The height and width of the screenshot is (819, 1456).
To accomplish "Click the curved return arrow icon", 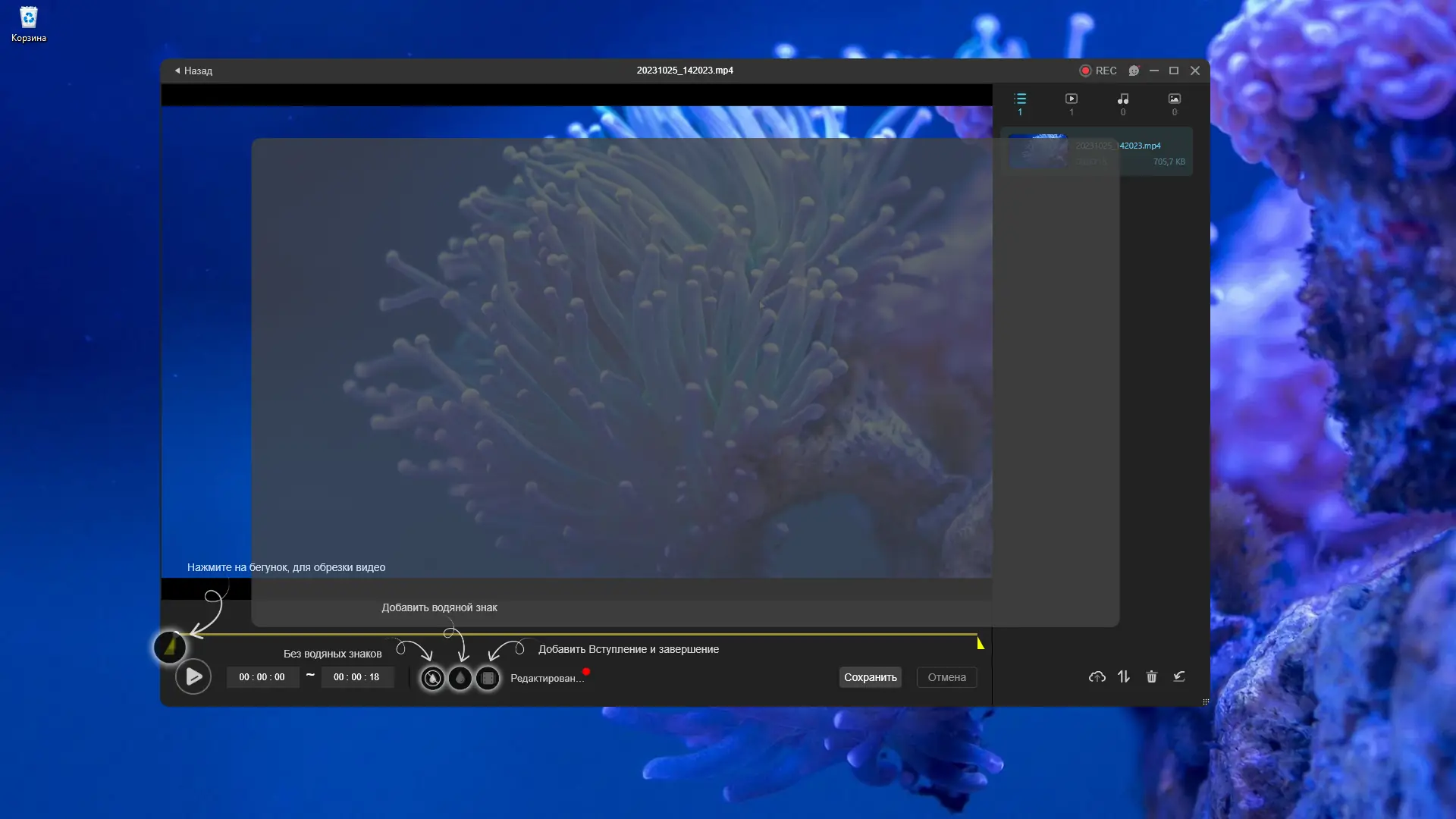I will point(1179,676).
